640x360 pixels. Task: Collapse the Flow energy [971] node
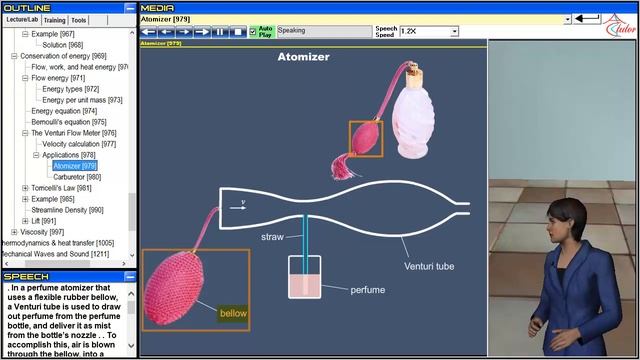click(x=25, y=78)
